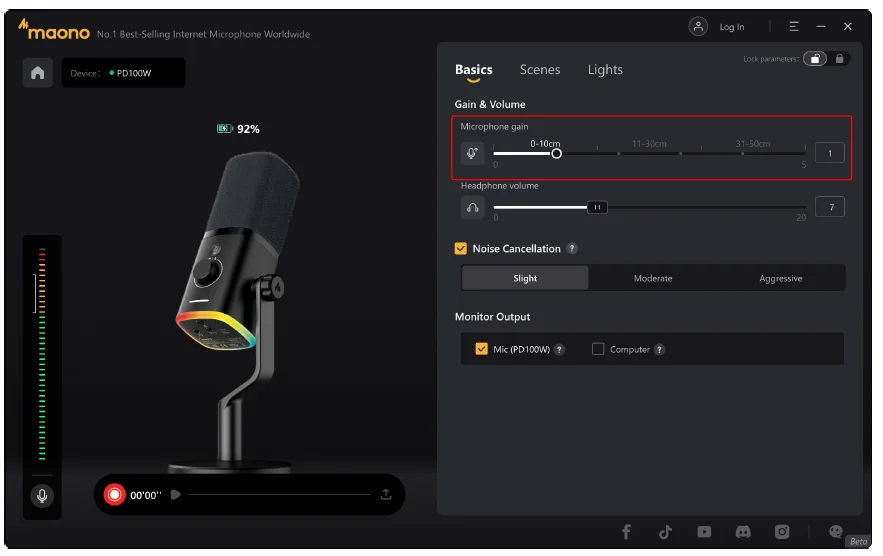Start recording with the red record button

coord(114,495)
